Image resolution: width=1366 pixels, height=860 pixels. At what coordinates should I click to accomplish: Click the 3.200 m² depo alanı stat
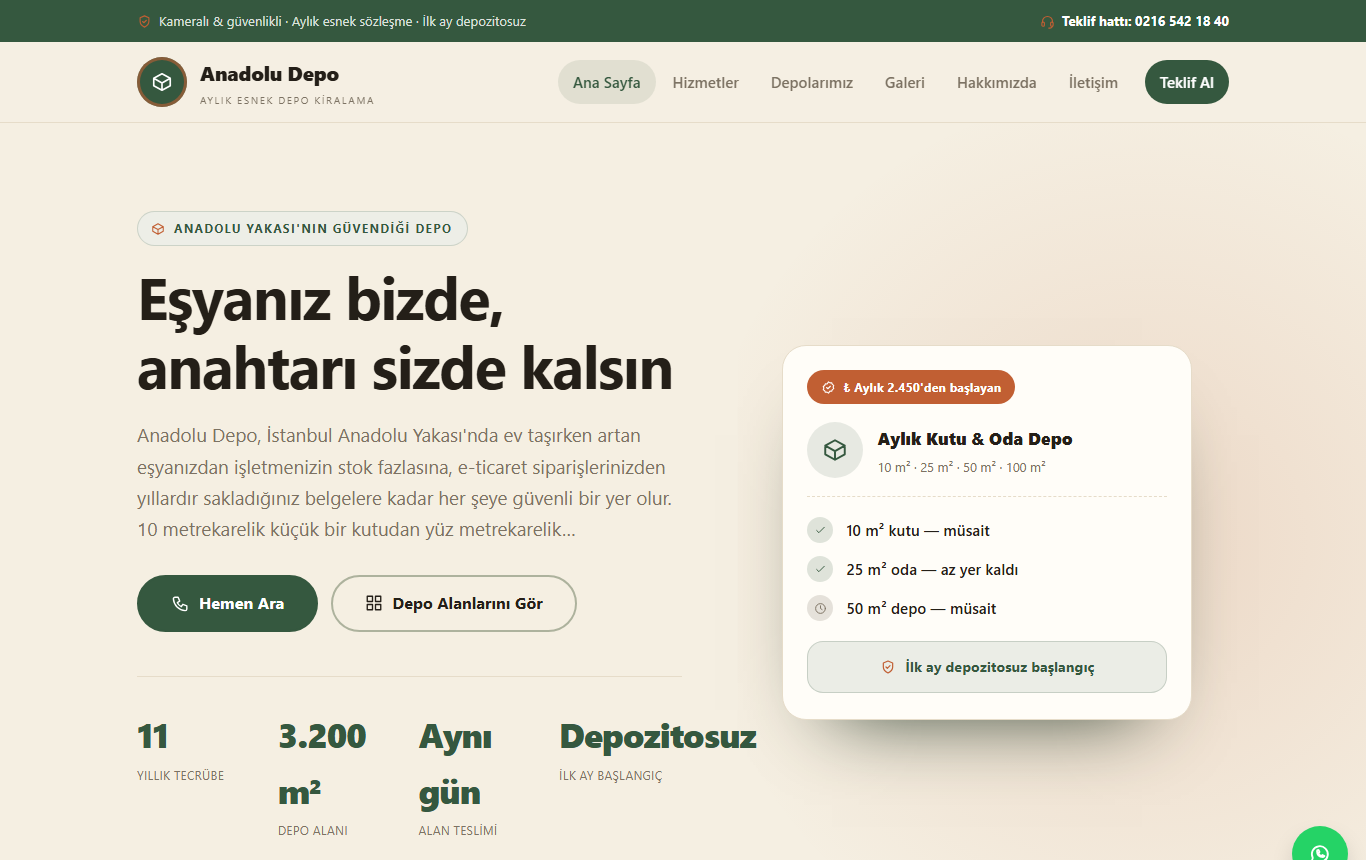click(323, 778)
